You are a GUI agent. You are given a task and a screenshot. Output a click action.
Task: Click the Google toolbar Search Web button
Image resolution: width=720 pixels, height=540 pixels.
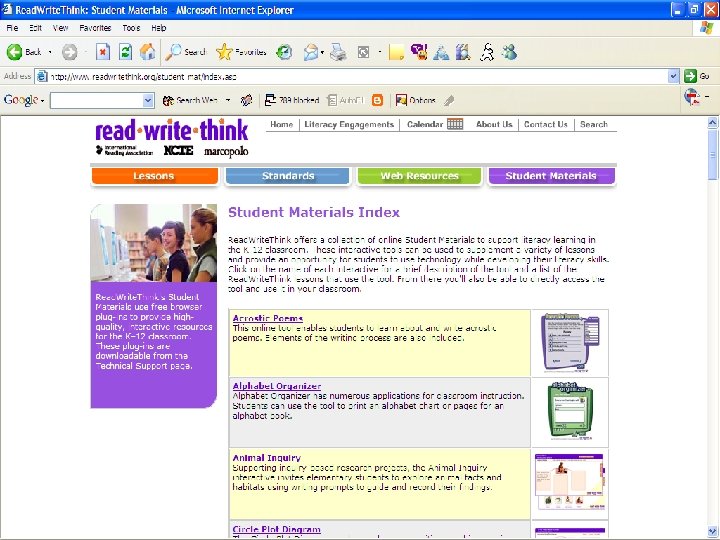191,100
